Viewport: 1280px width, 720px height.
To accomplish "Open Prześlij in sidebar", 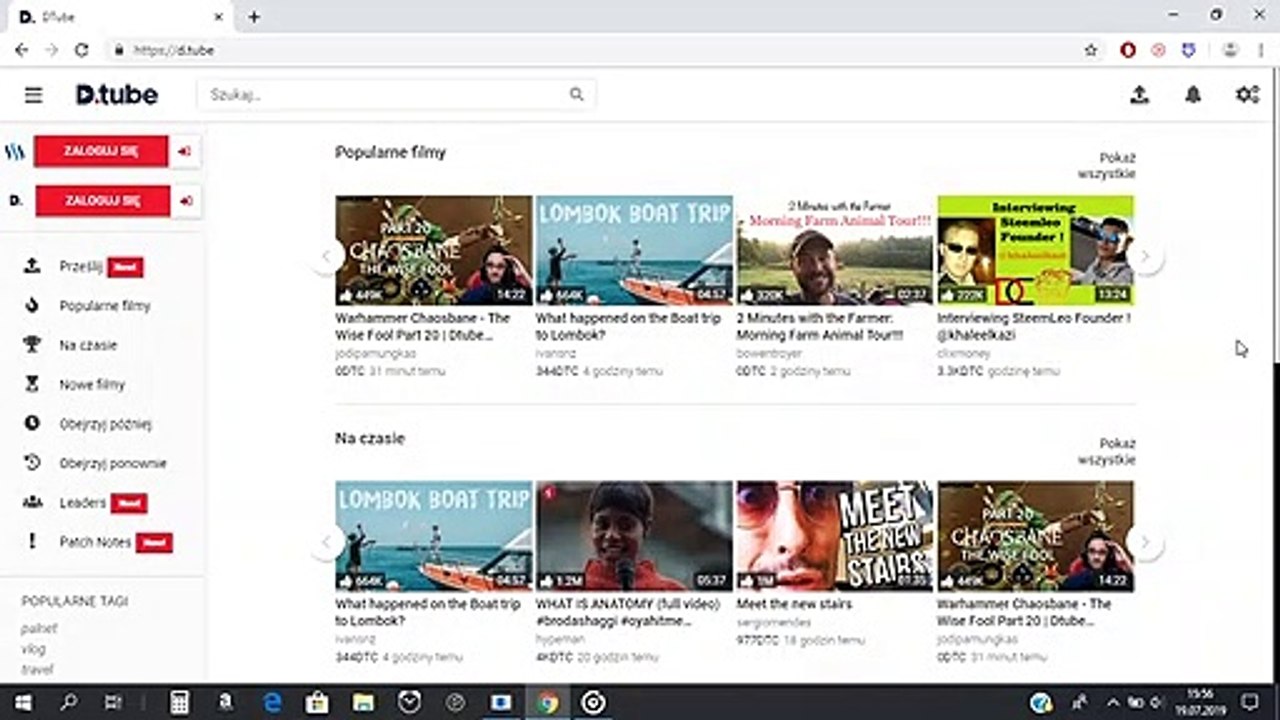I will tap(81, 266).
